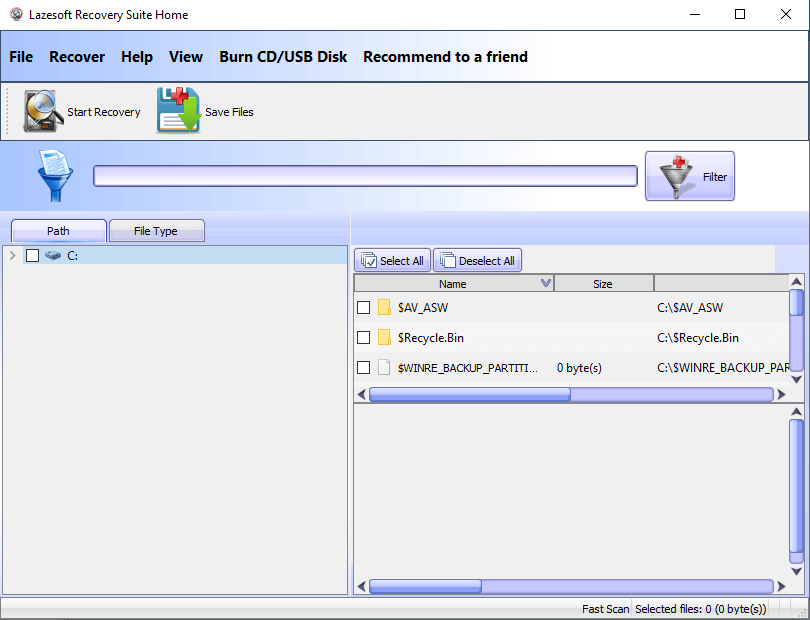Viewport: 810px width, 620px height.
Task: Click the 0 byte(s) size cell
Action: (579, 368)
